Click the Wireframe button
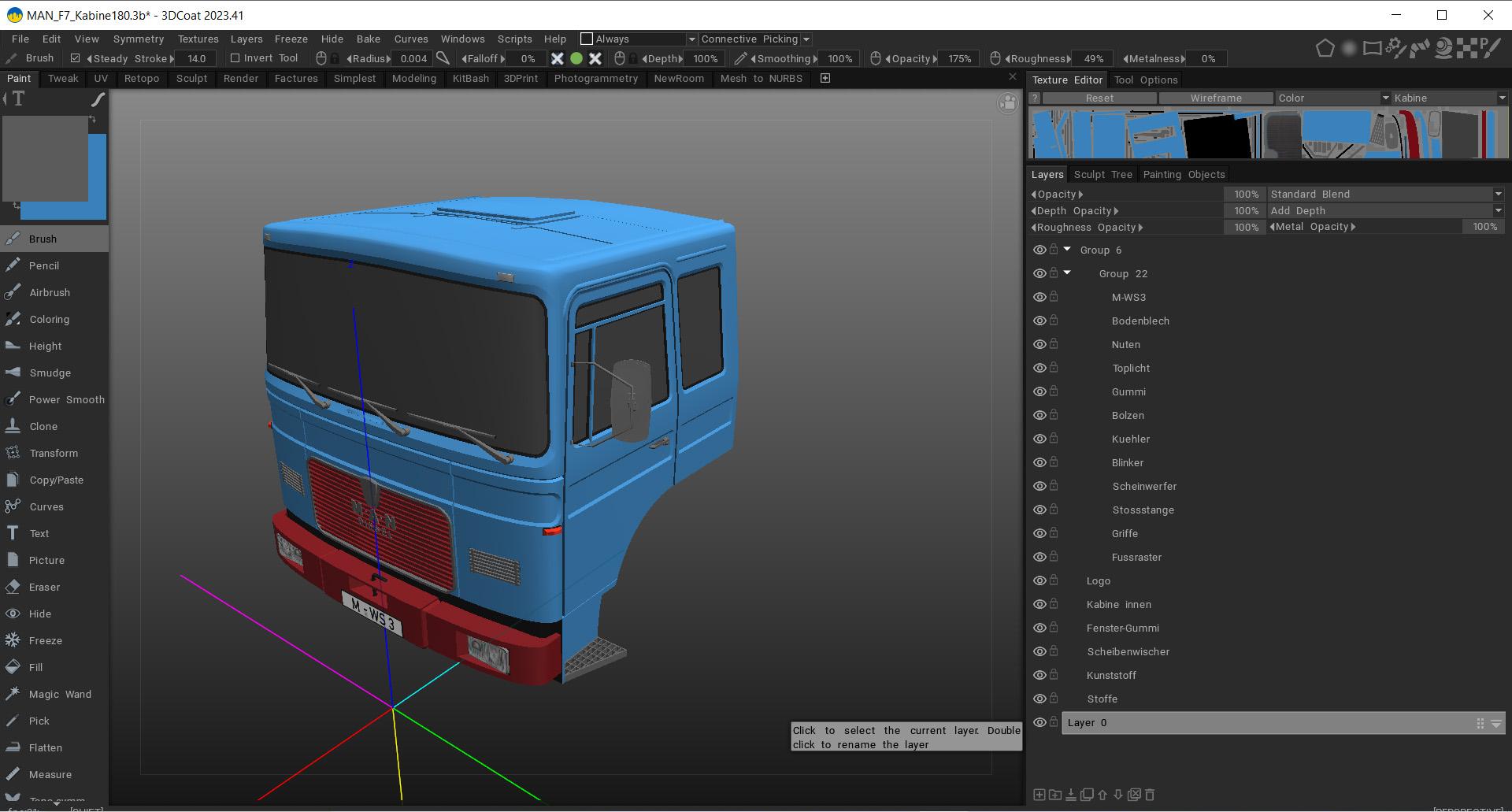The height and width of the screenshot is (812, 1512). 1215,98
